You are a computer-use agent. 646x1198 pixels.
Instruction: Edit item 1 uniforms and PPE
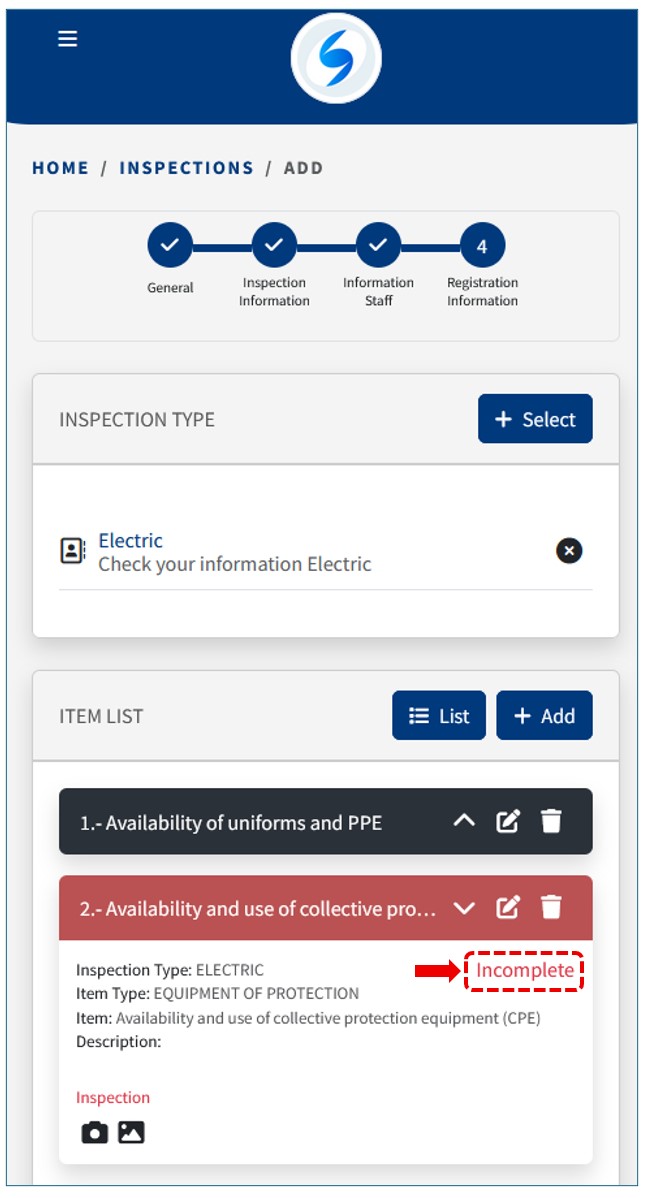508,822
